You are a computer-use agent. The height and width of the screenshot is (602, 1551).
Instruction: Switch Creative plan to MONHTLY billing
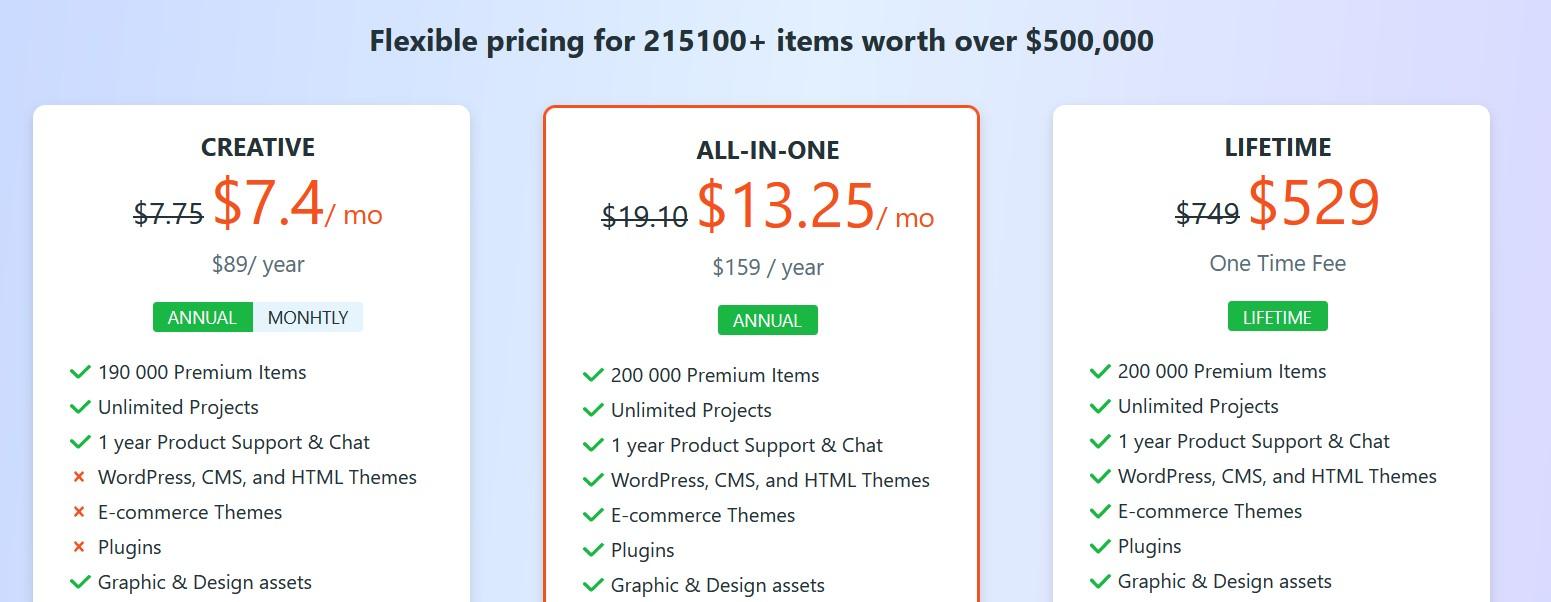(308, 317)
